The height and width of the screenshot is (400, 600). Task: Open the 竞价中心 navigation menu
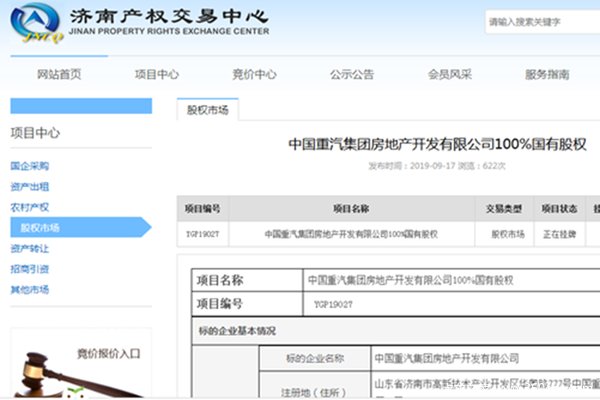point(254,74)
